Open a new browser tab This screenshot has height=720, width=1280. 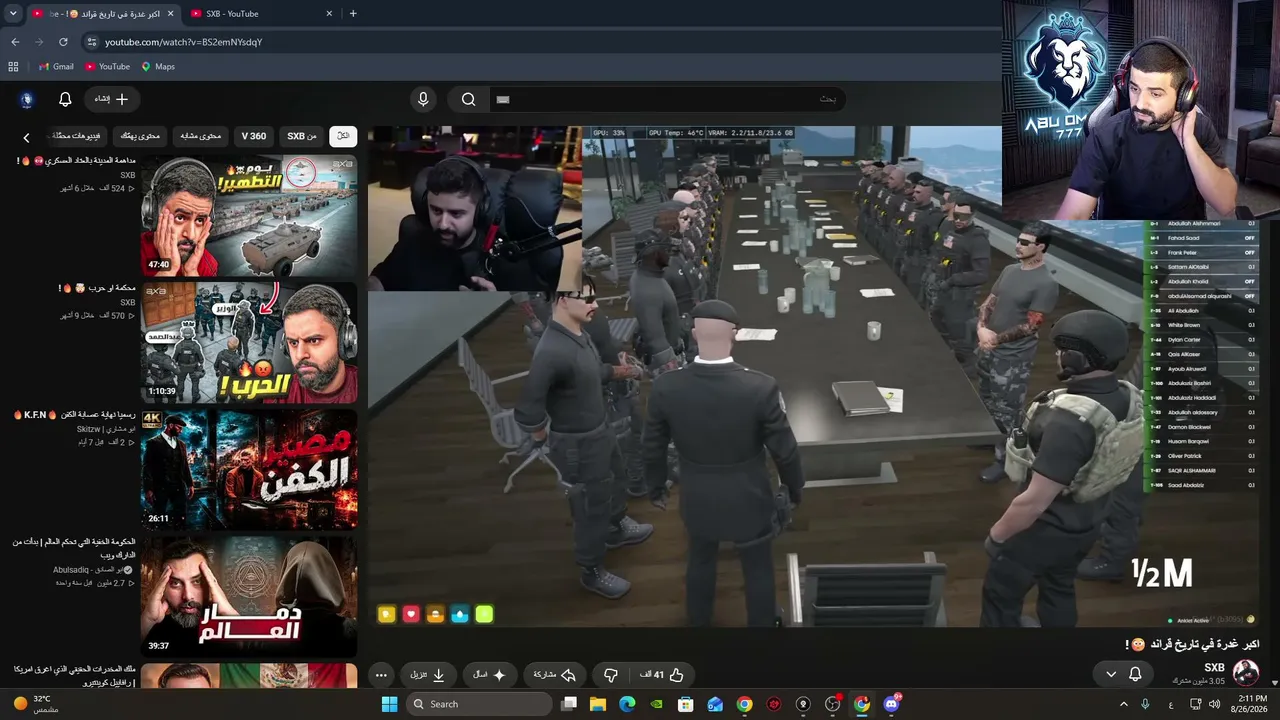[353, 14]
